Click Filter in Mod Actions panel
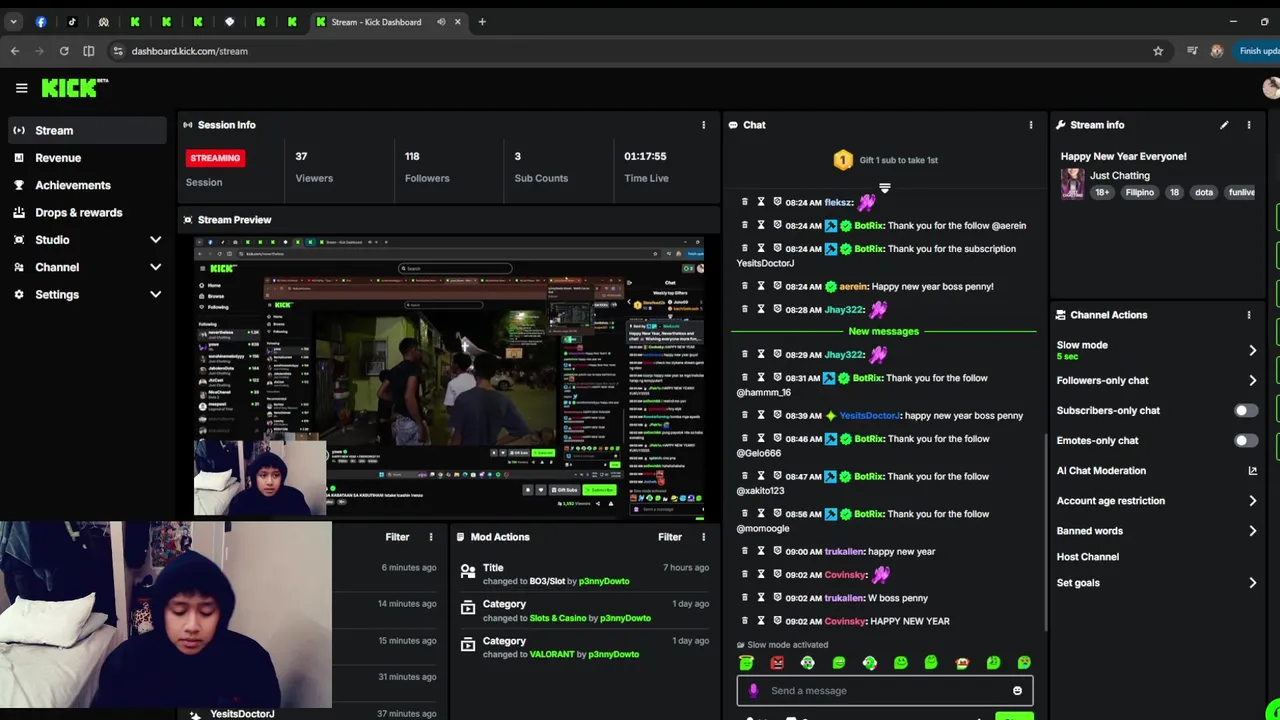 click(x=670, y=537)
